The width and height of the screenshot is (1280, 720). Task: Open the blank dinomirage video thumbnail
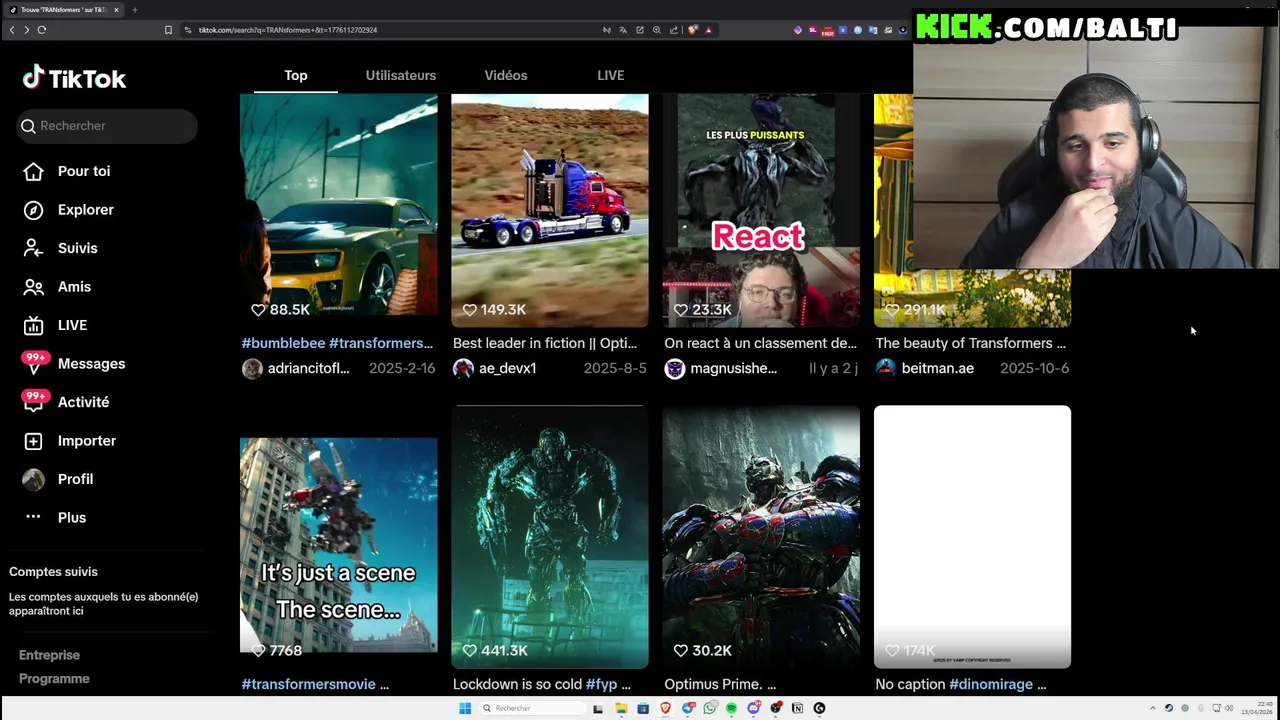972,537
